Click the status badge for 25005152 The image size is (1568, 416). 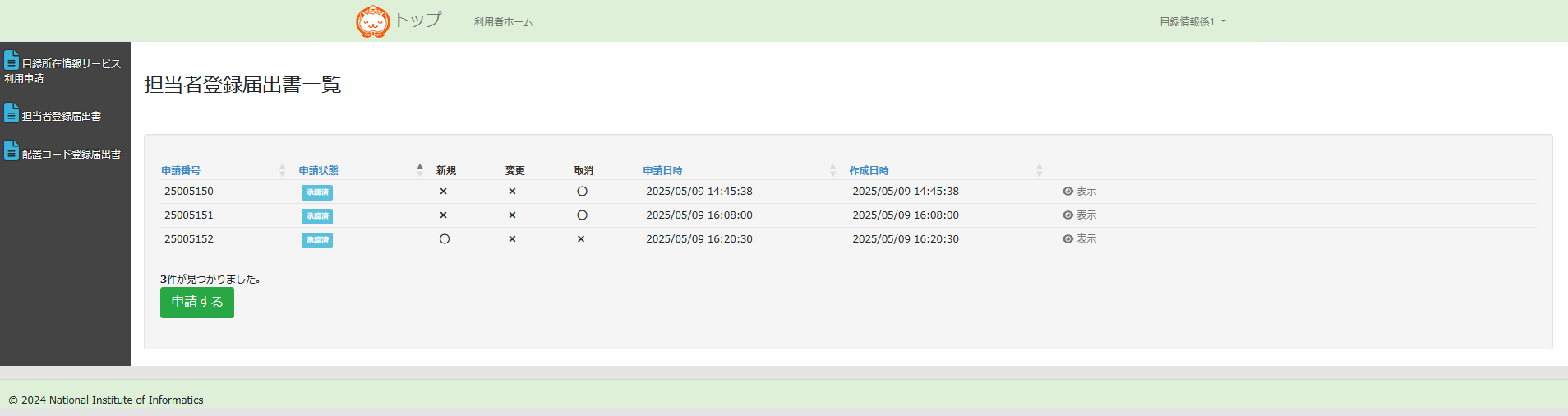[x=317, y=240]
